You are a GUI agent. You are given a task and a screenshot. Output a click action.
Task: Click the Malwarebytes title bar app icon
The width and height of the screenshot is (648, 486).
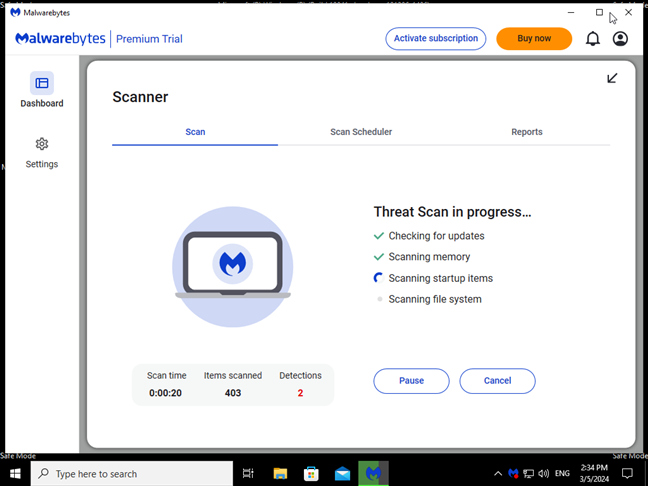15,12
